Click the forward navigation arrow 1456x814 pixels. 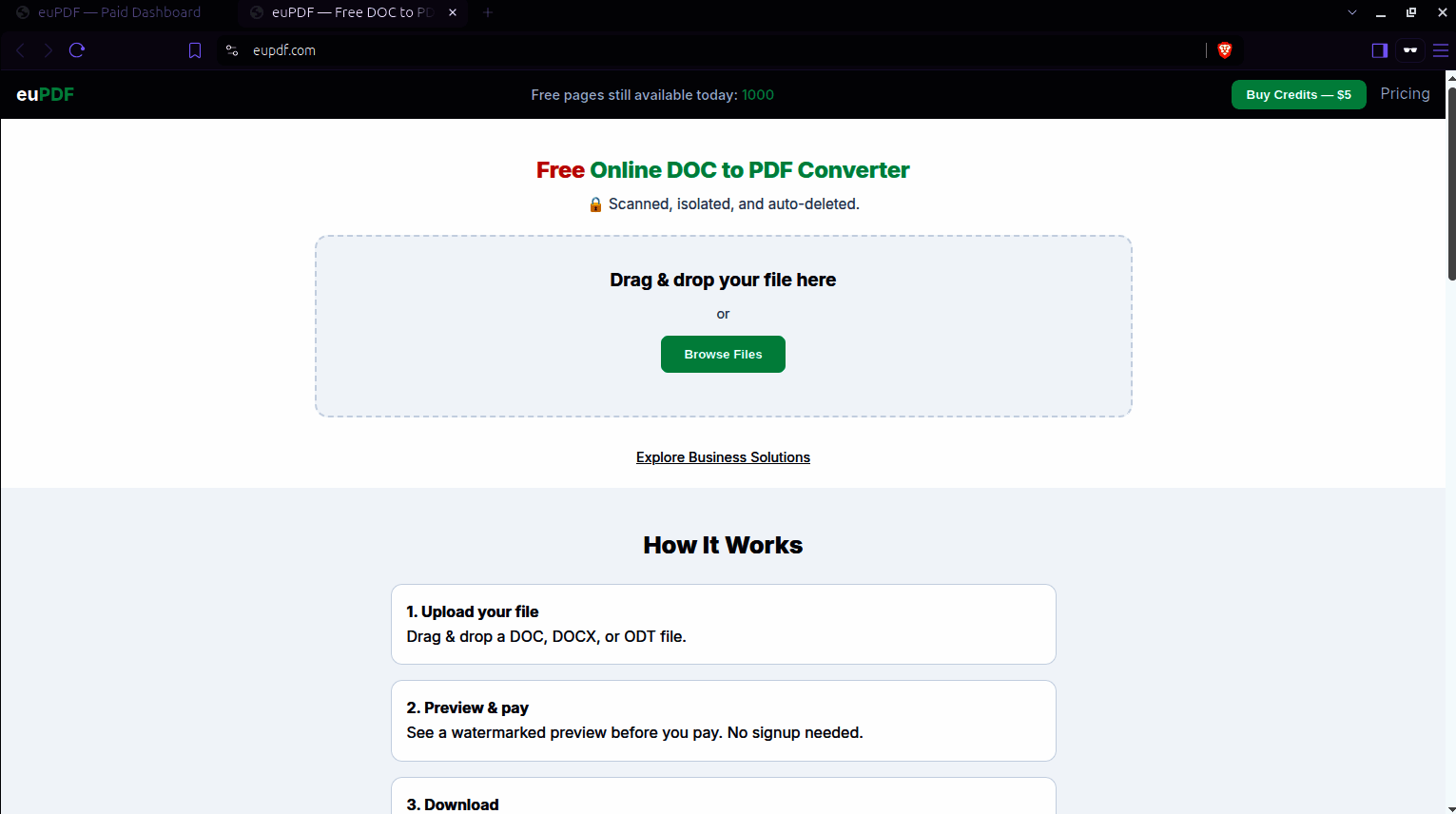point(48,50)
